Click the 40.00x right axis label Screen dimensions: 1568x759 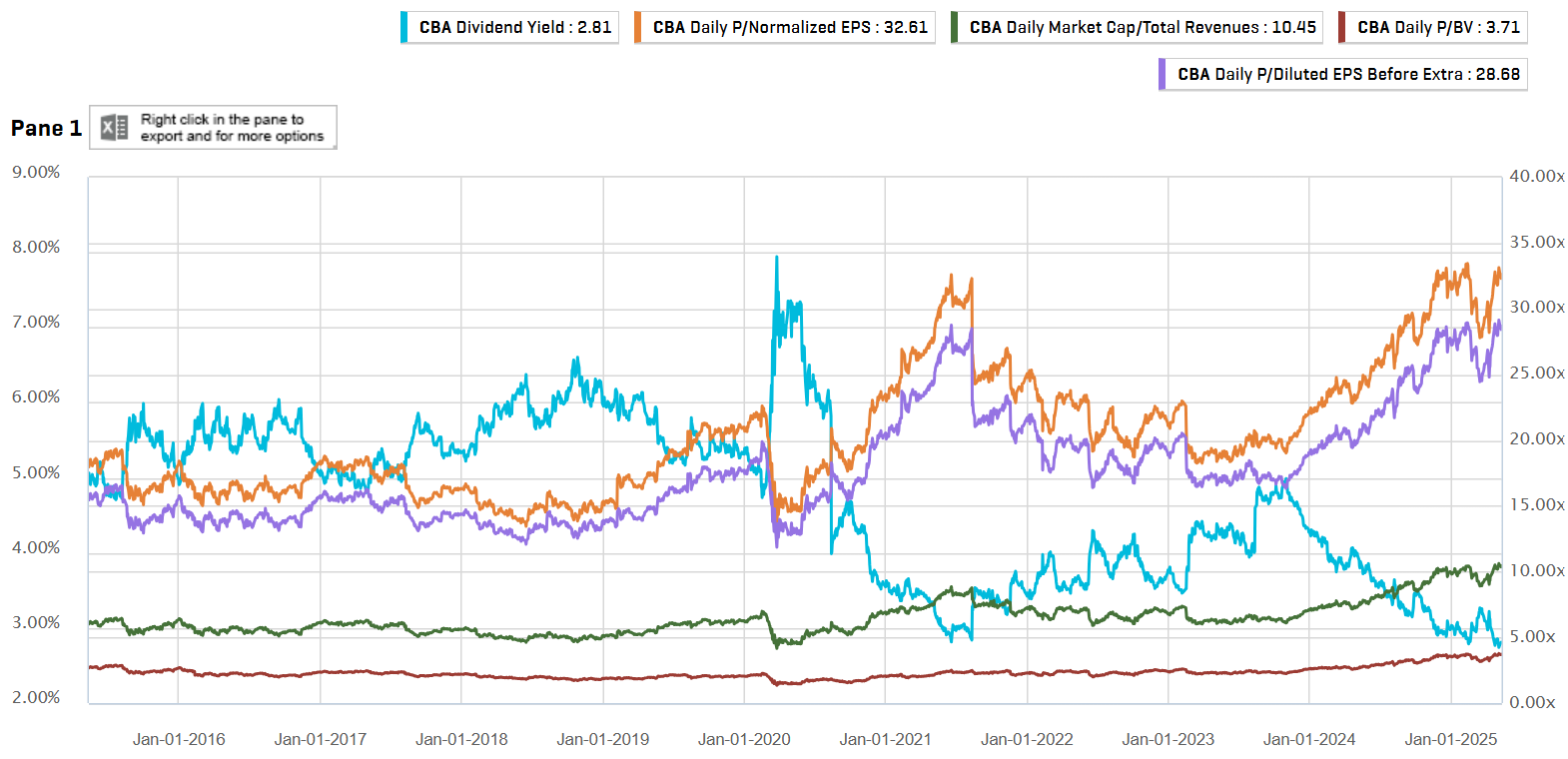click(x=1536, y=177)
